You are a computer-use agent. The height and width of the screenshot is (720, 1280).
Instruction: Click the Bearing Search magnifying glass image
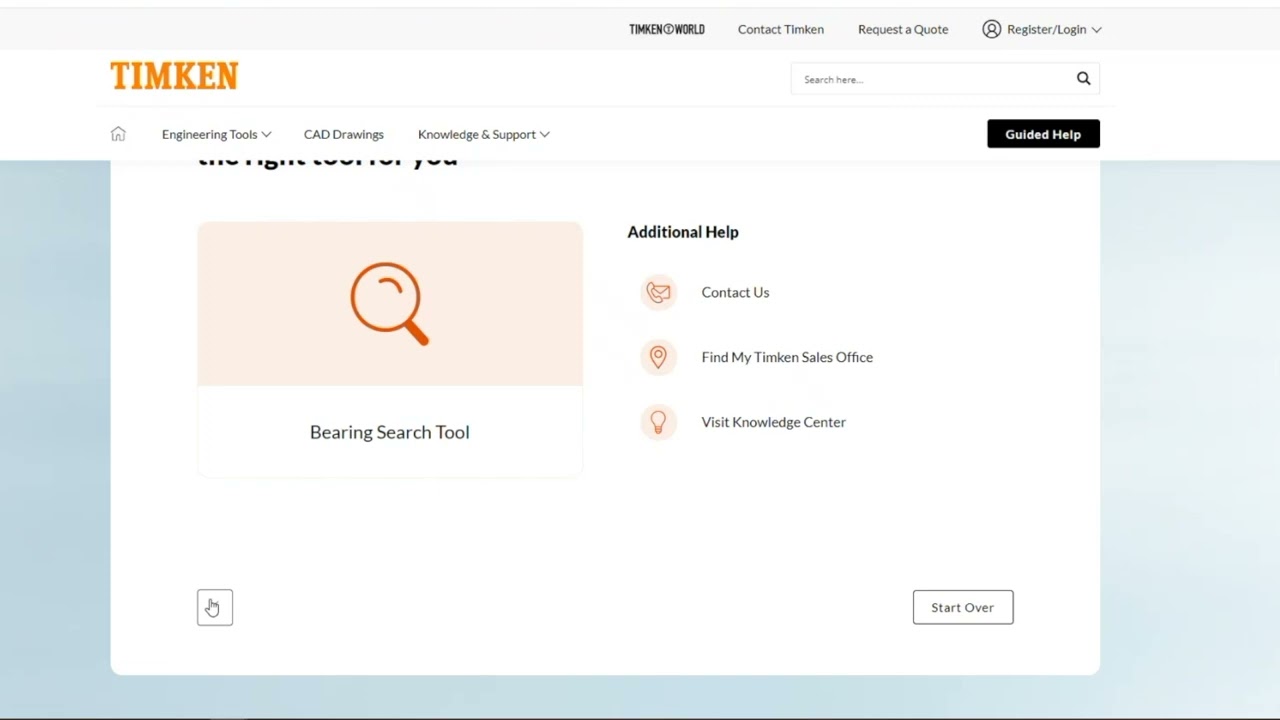pyautogui.click(x=390, y=304)
